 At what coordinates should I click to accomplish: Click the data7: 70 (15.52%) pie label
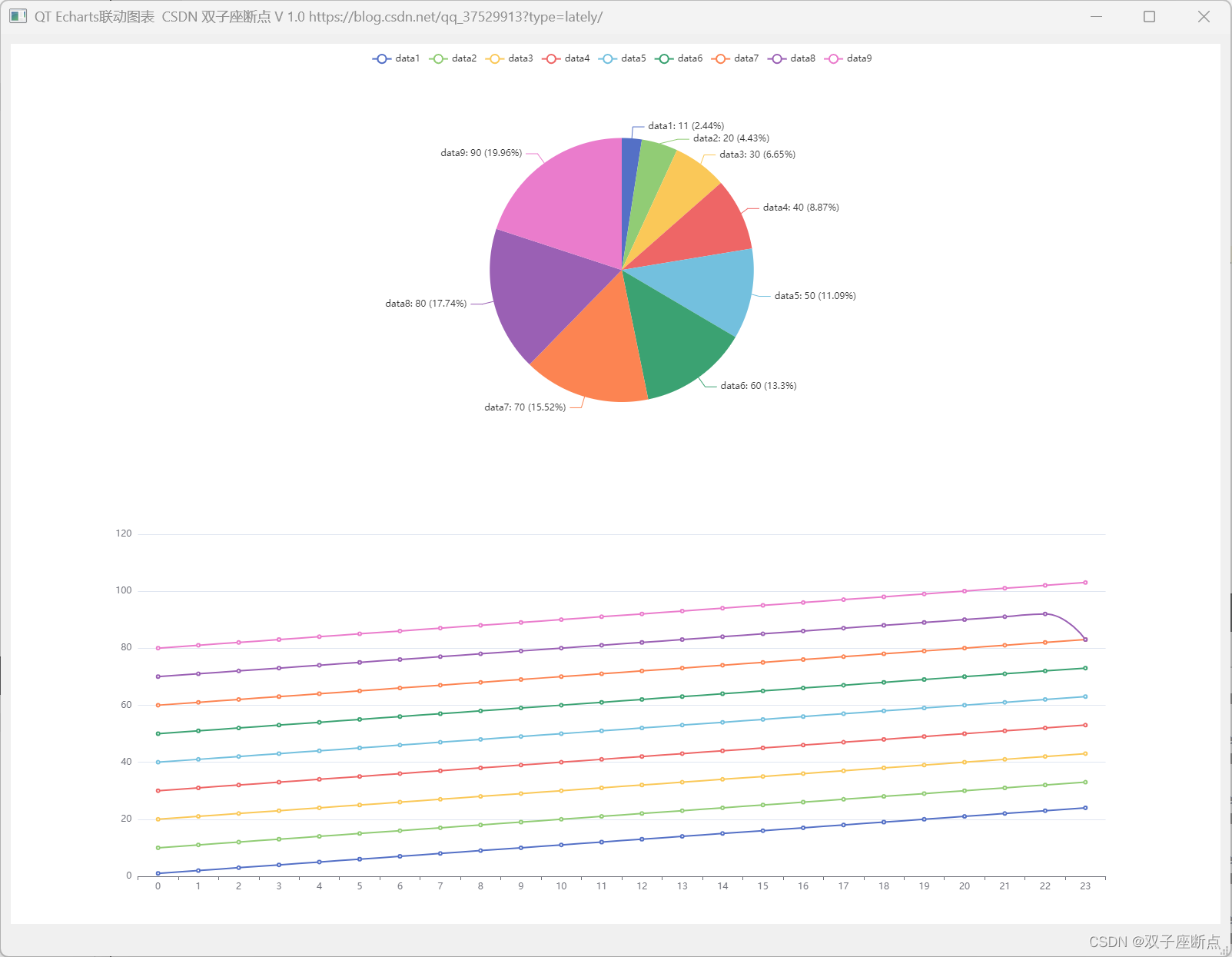point(525,407)
